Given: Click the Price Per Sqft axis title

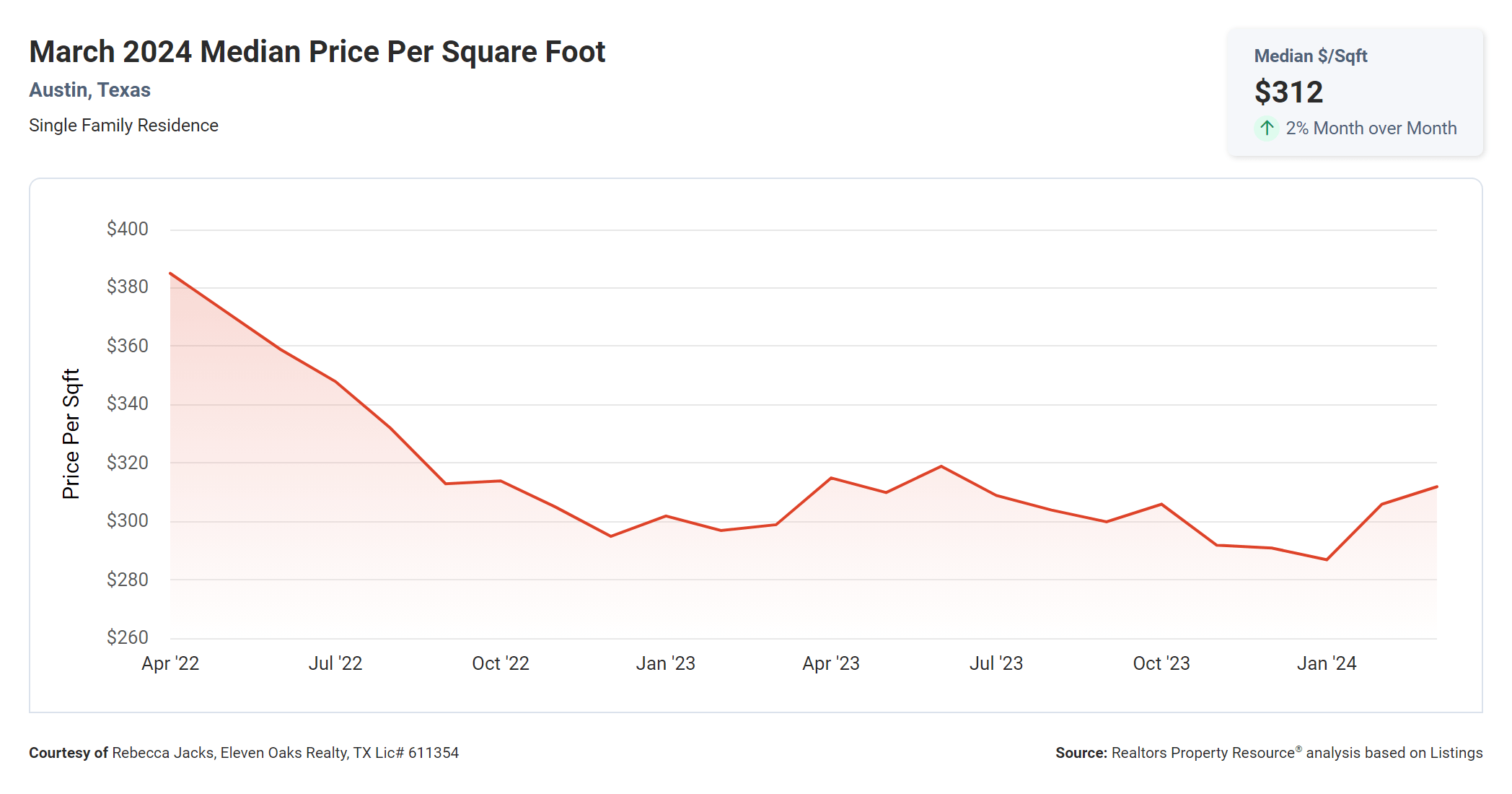Looking at the screenshot, I should tap(71, 434).
